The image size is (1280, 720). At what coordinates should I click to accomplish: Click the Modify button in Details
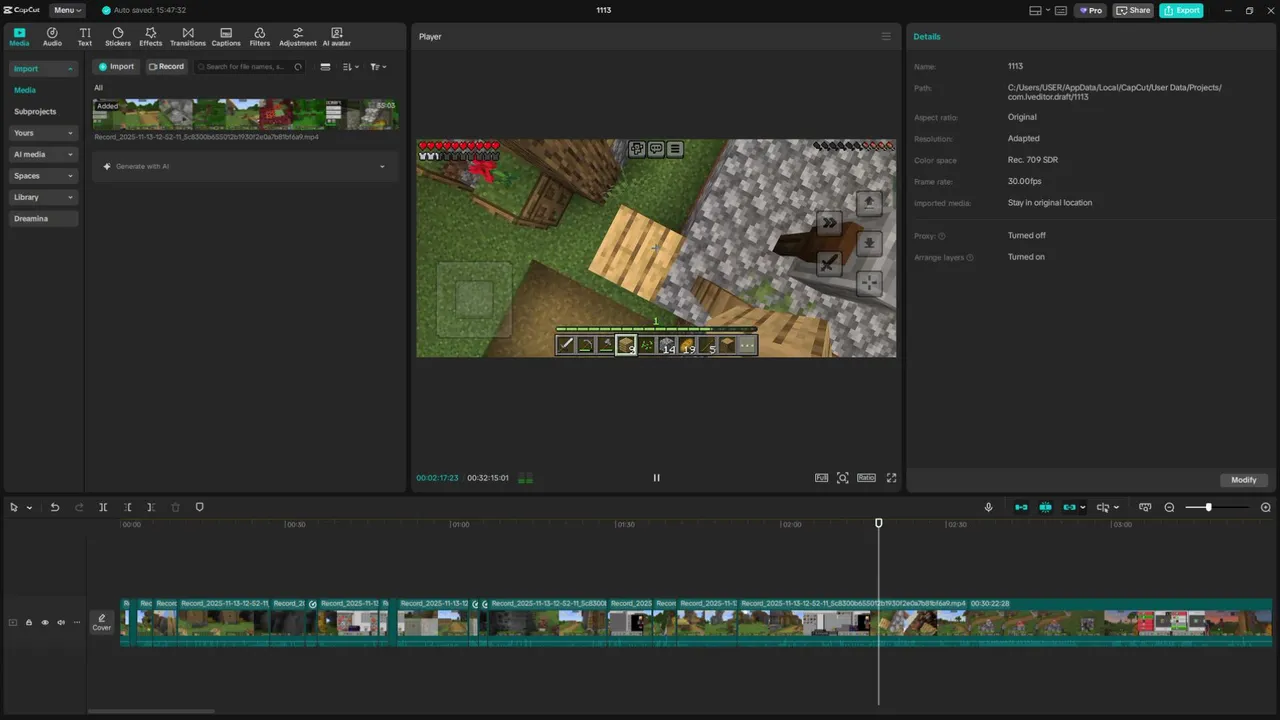tap(1244, 480)
